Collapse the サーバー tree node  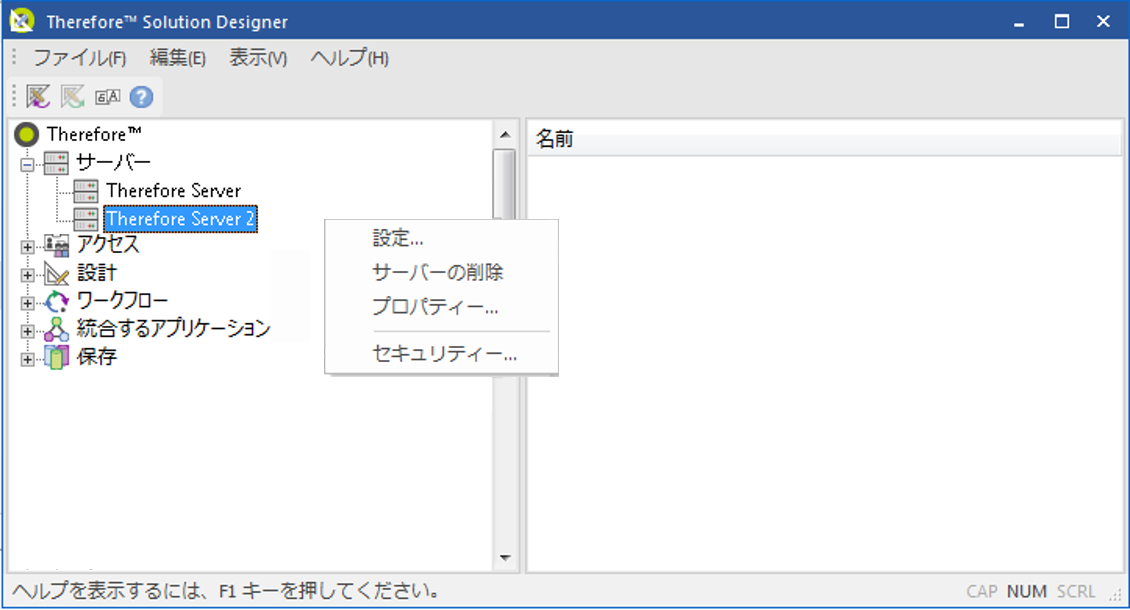[27, 165]
